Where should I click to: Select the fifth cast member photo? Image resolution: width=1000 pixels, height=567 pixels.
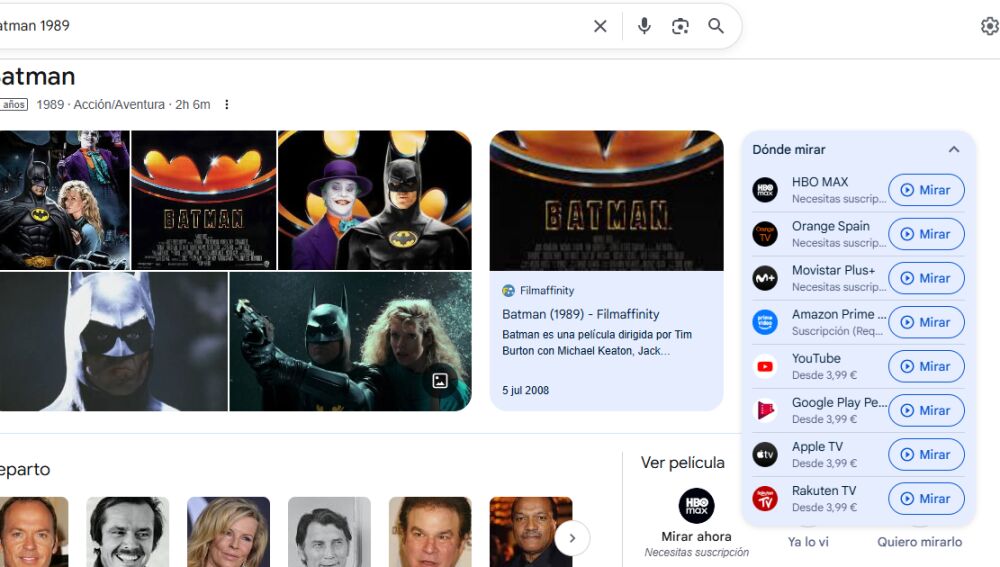[x=430, y=532]
